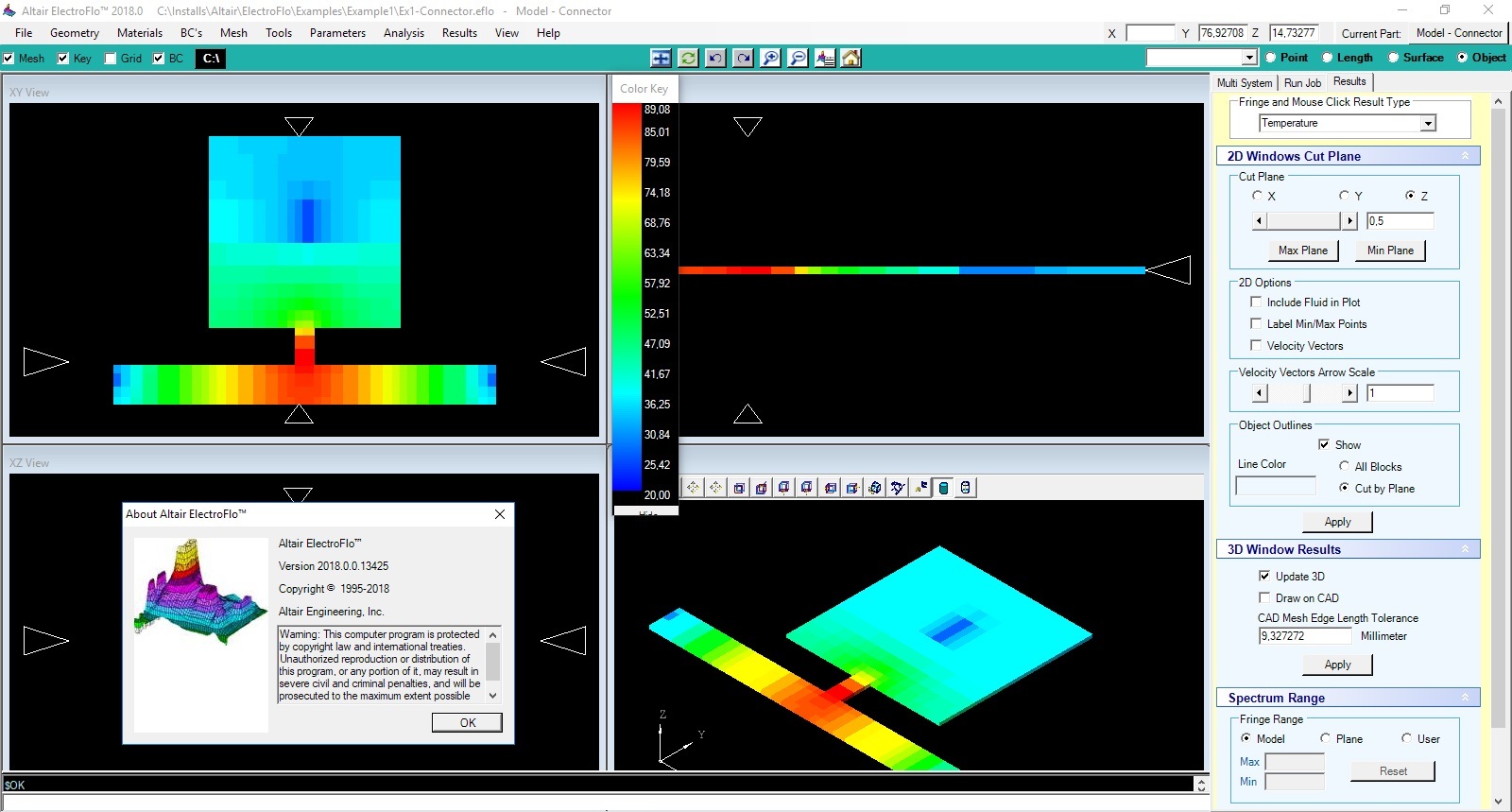The image size is (1512, 812).
Task: Choose All Blocks for object outlines
Action: click(1344, 466)
